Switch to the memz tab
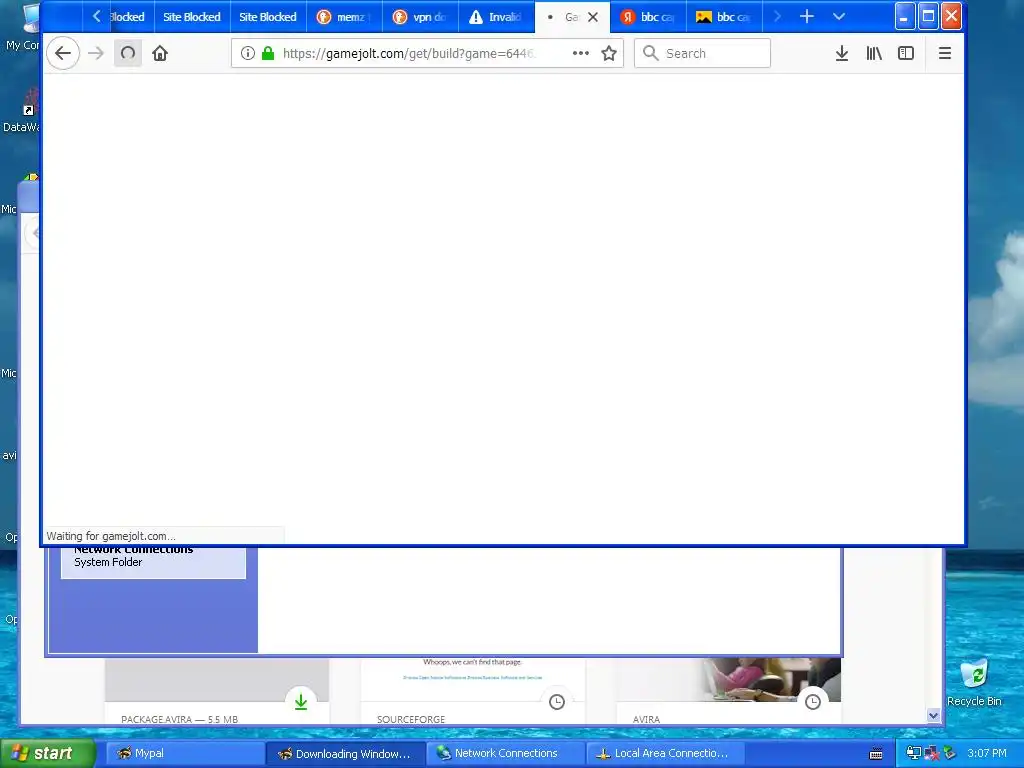The image size is (1024, 768). coord(344,17)
